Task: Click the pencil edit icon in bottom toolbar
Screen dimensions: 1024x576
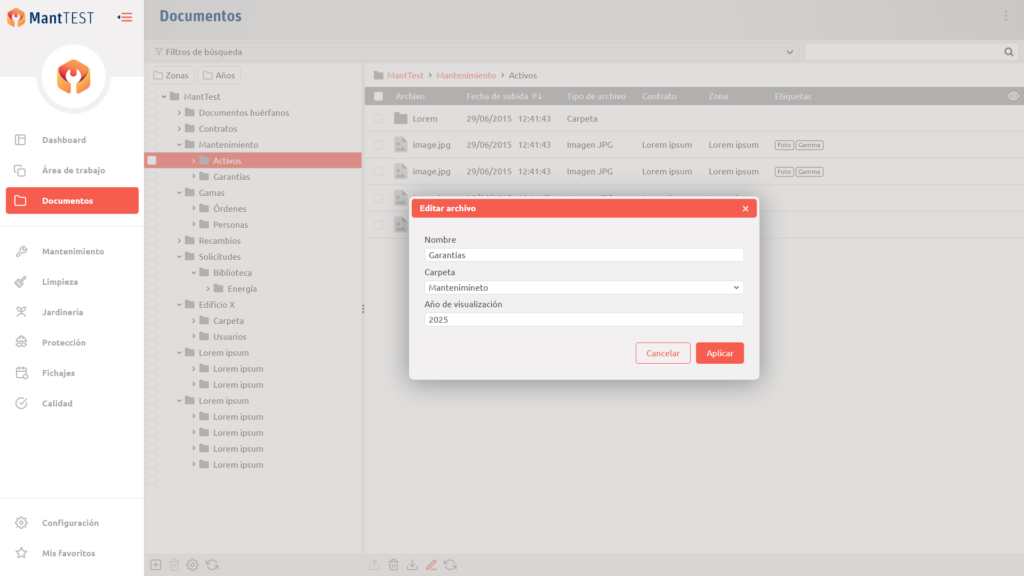Action: (431, 565)
